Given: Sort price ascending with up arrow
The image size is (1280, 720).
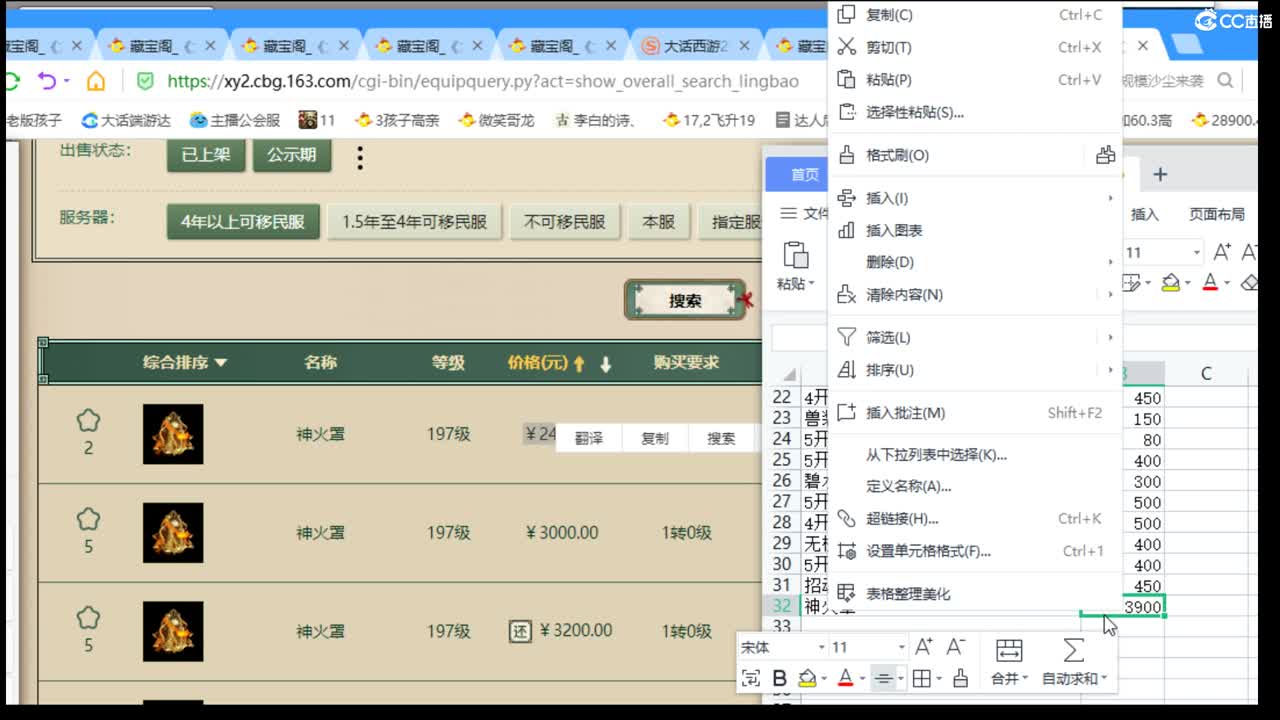Looking at the screenshot, I should point(578,364).
